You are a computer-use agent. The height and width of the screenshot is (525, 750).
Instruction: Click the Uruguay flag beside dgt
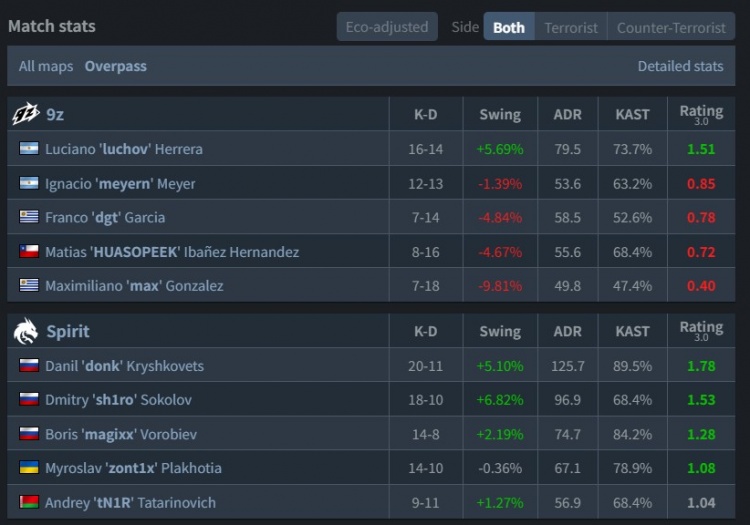[29, 217]
